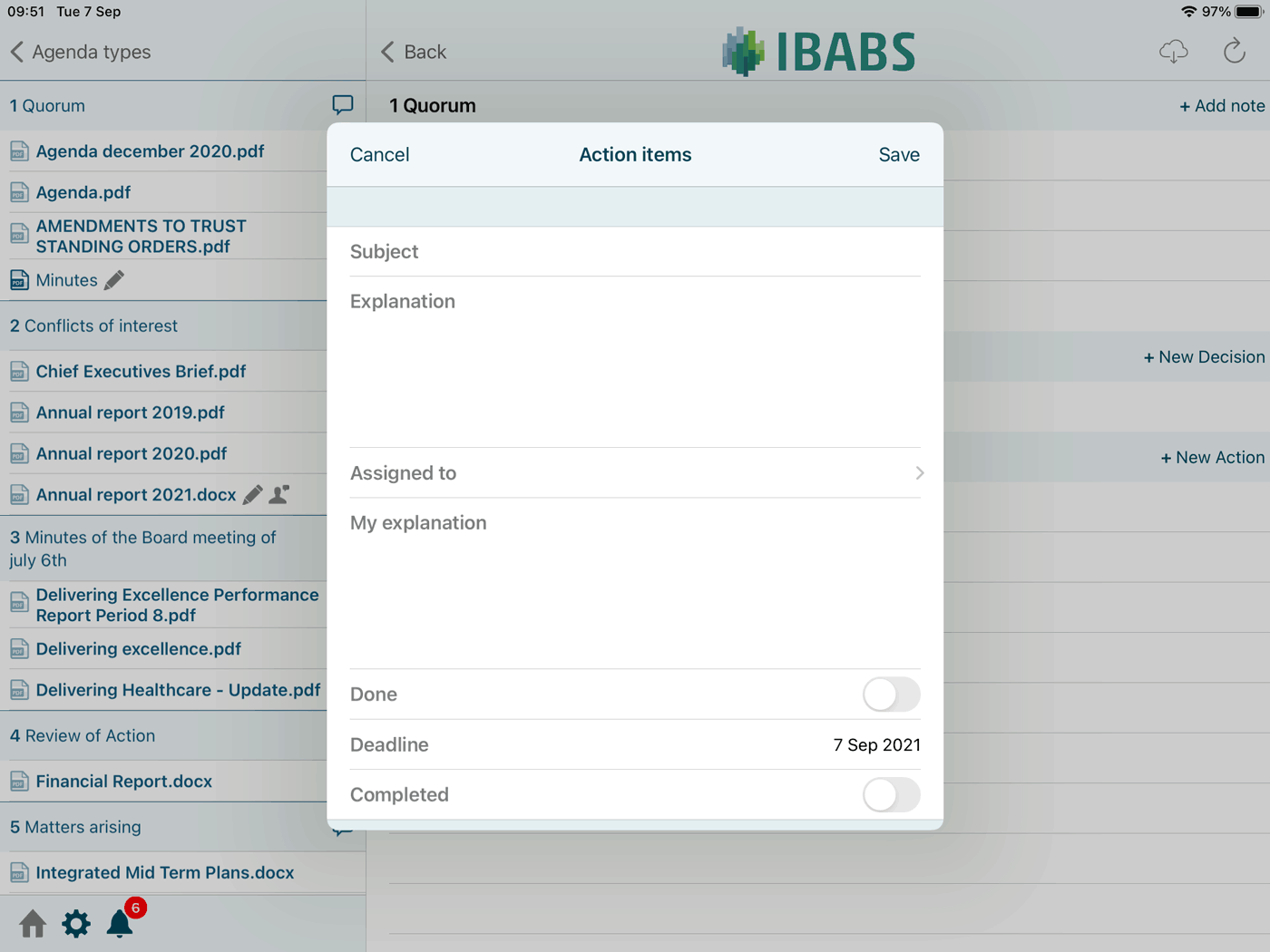Open Agenda.pdf document

[x=83, y=192]
